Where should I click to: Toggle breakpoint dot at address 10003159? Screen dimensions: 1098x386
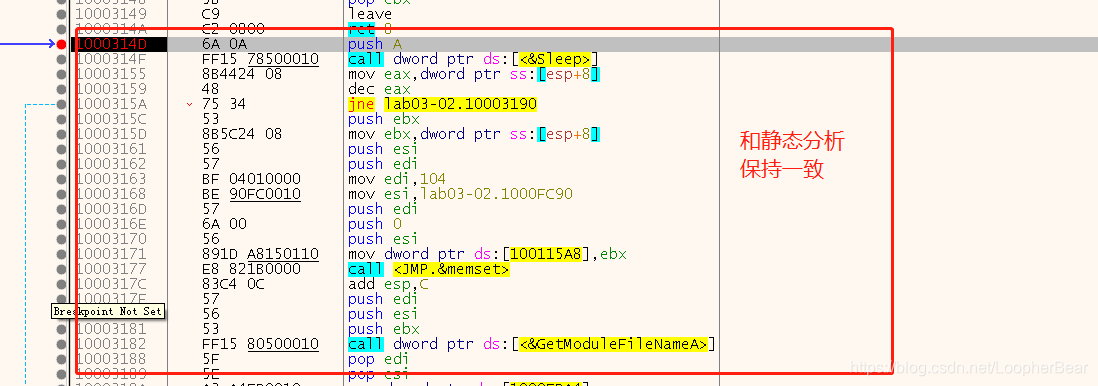click(62, 89)
